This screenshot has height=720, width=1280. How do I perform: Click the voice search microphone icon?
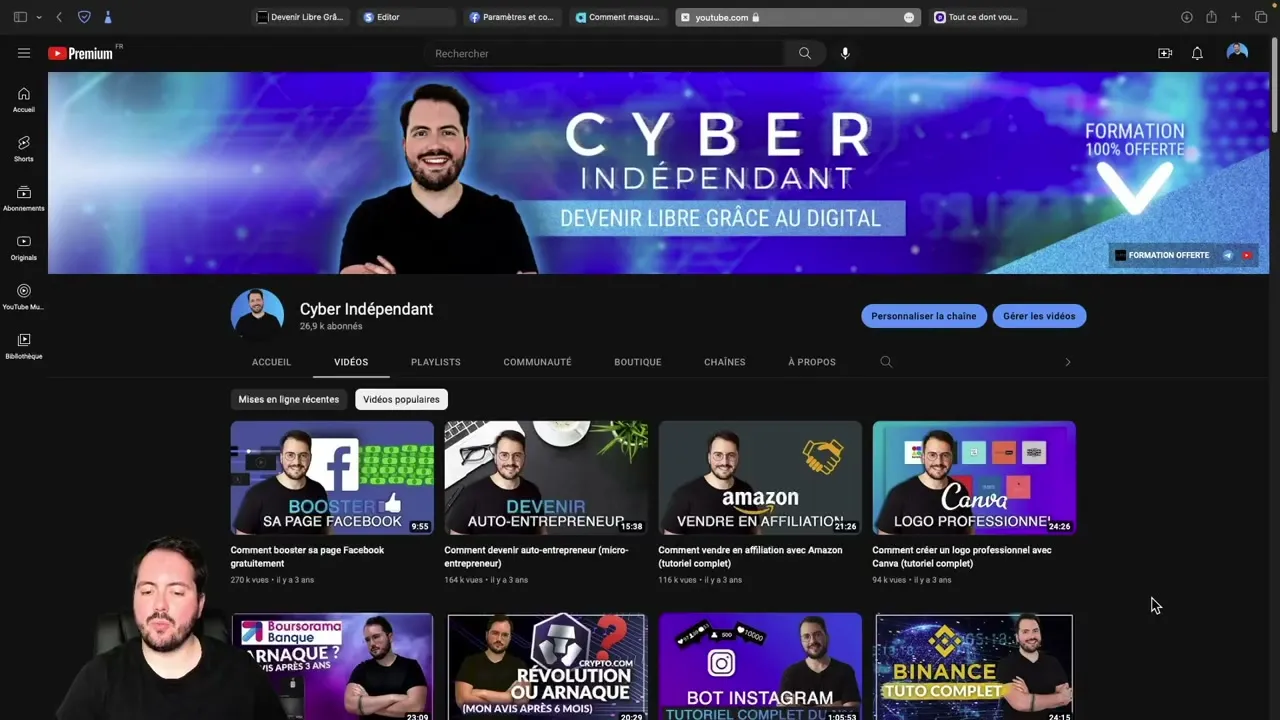coord(845,53)
